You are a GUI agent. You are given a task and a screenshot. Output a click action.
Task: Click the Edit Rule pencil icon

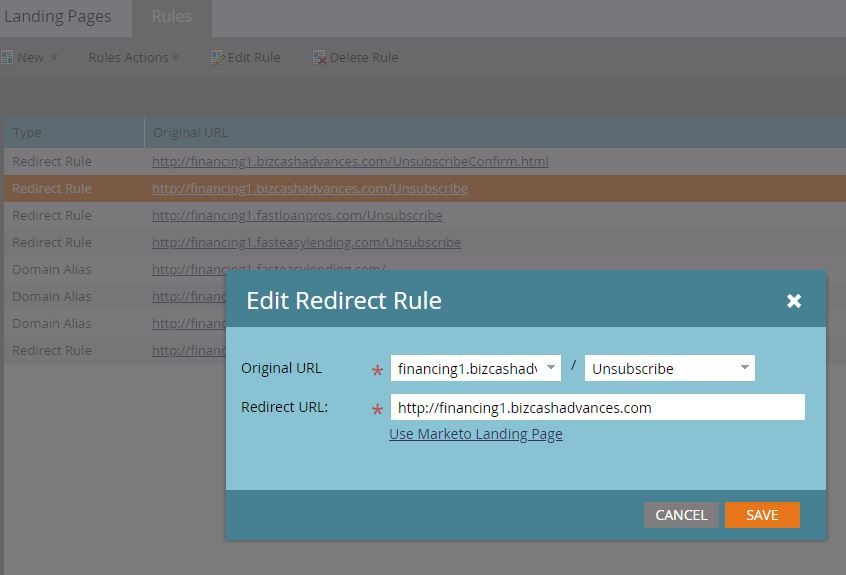217,57
